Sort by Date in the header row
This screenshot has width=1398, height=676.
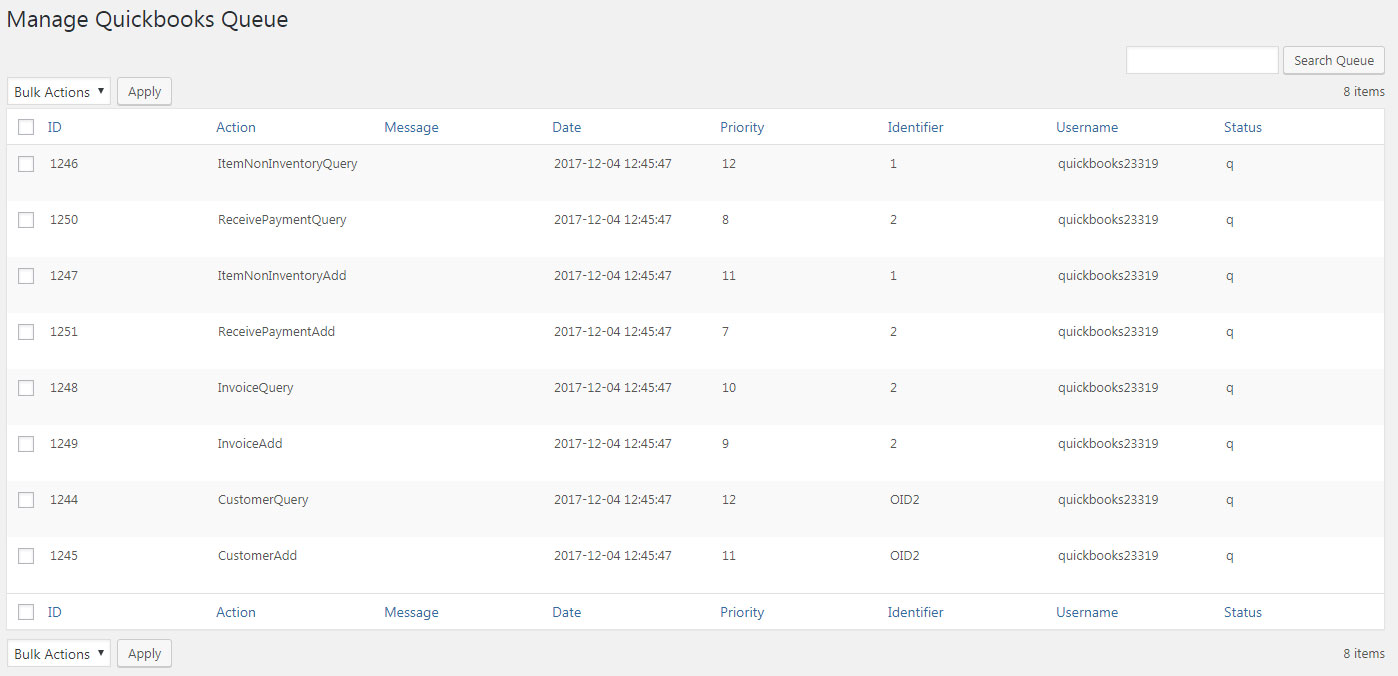(566, 127)
